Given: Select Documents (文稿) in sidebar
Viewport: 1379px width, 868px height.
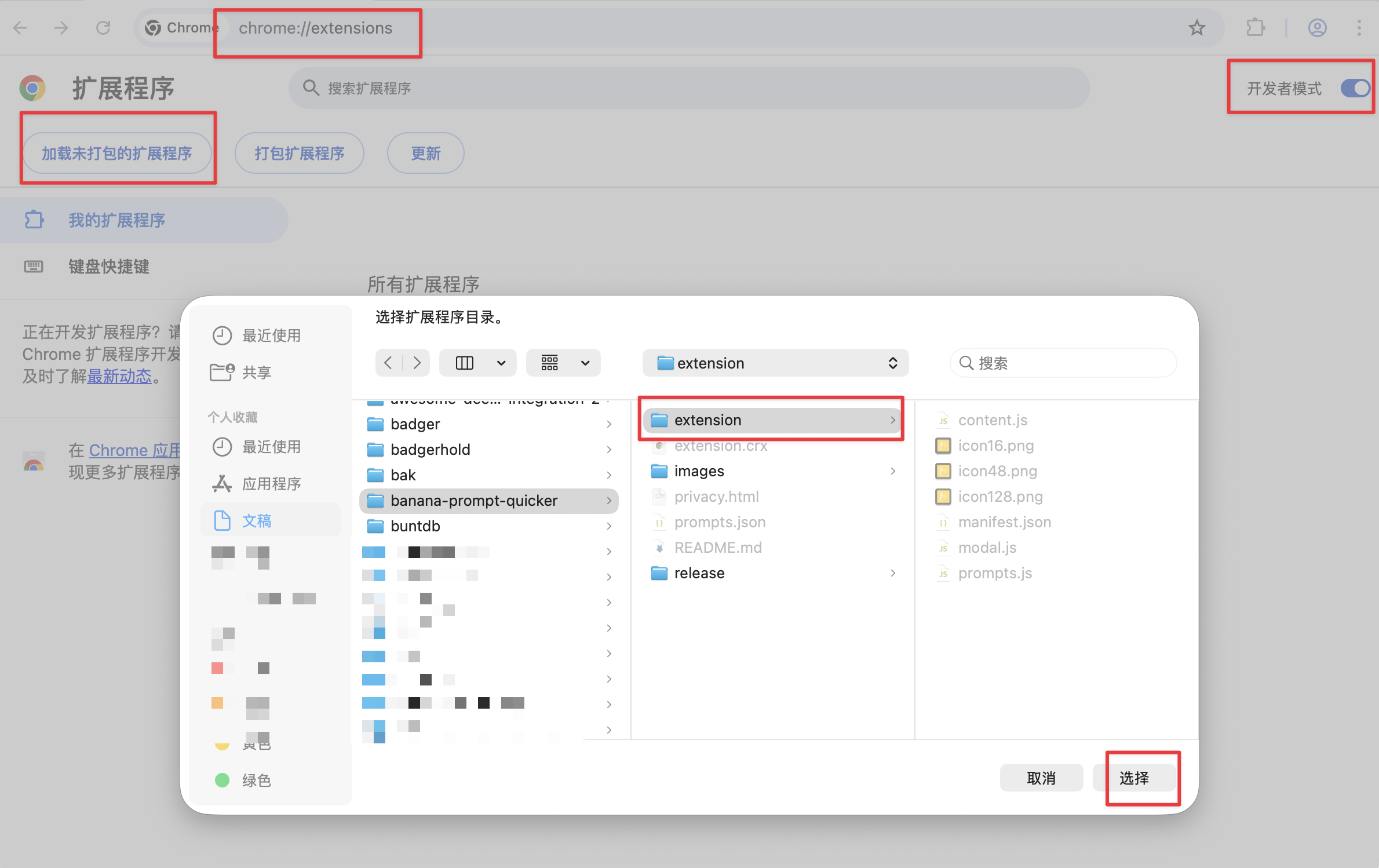Looking at the screenshot, I should click(x=257, y=521).
